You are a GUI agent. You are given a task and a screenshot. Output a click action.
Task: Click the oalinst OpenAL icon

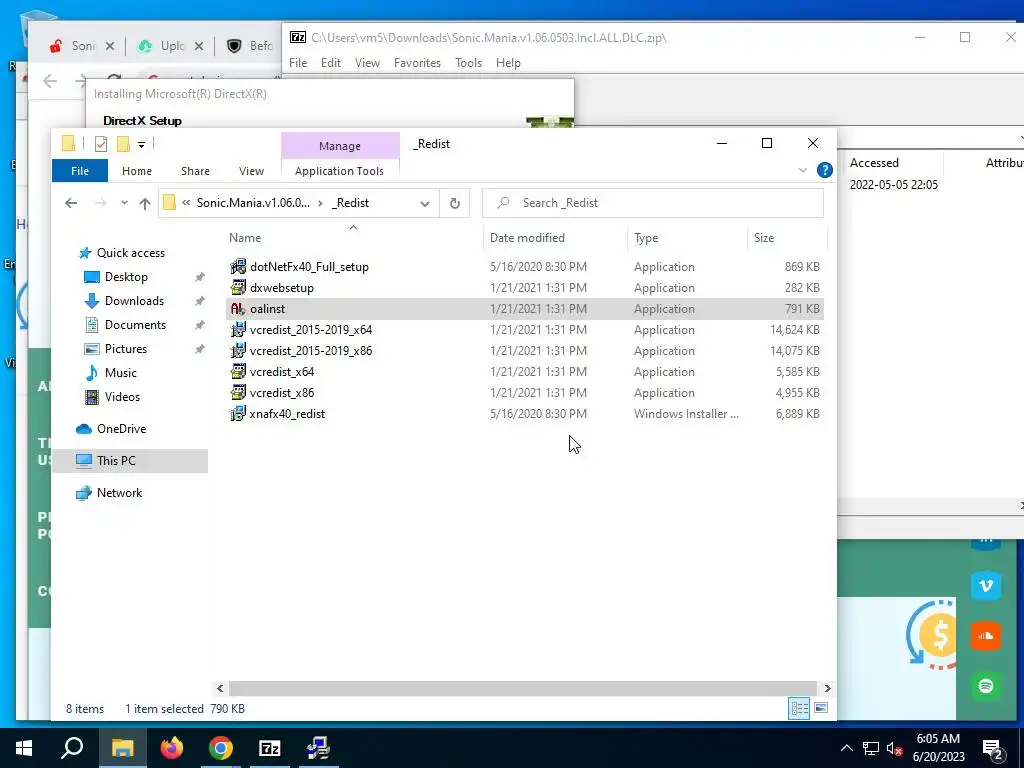pos(238,308)
